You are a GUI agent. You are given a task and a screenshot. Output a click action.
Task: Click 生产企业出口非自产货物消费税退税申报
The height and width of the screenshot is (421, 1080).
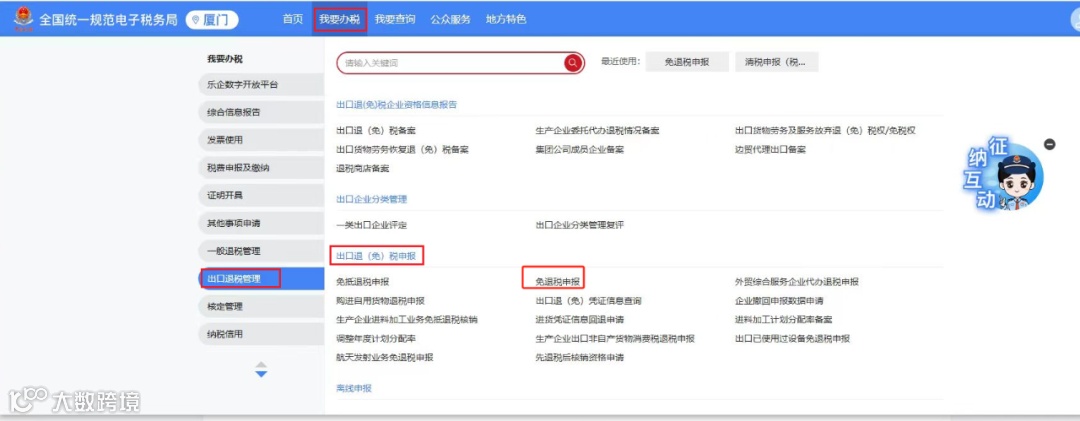tap(615, 339)
